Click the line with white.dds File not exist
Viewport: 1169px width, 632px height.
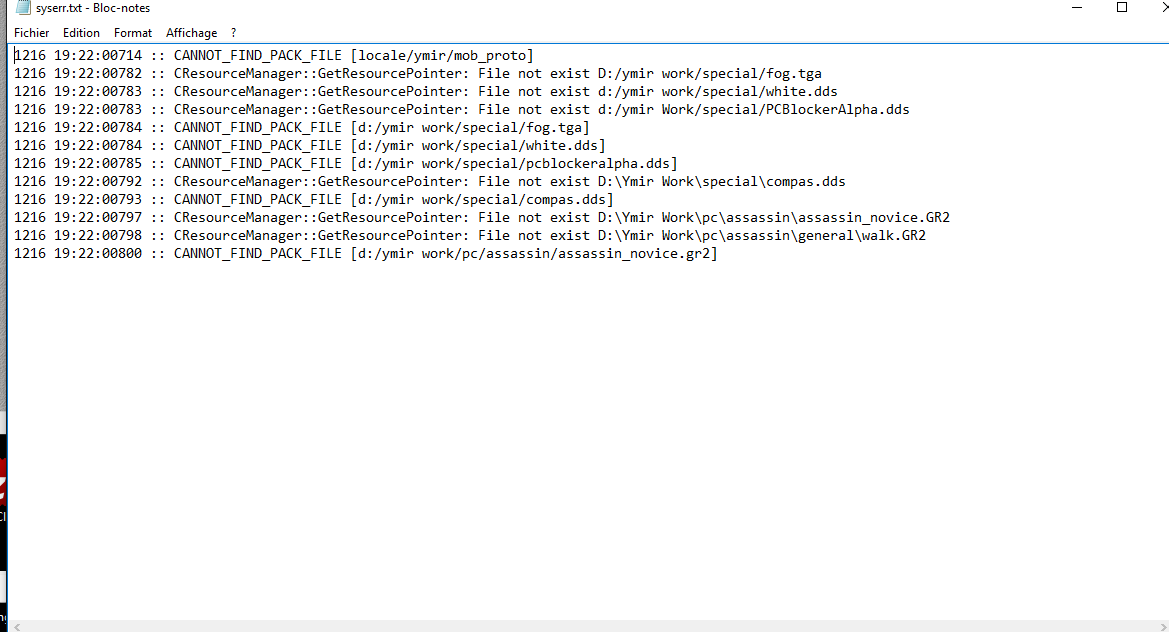coord(426,91)
